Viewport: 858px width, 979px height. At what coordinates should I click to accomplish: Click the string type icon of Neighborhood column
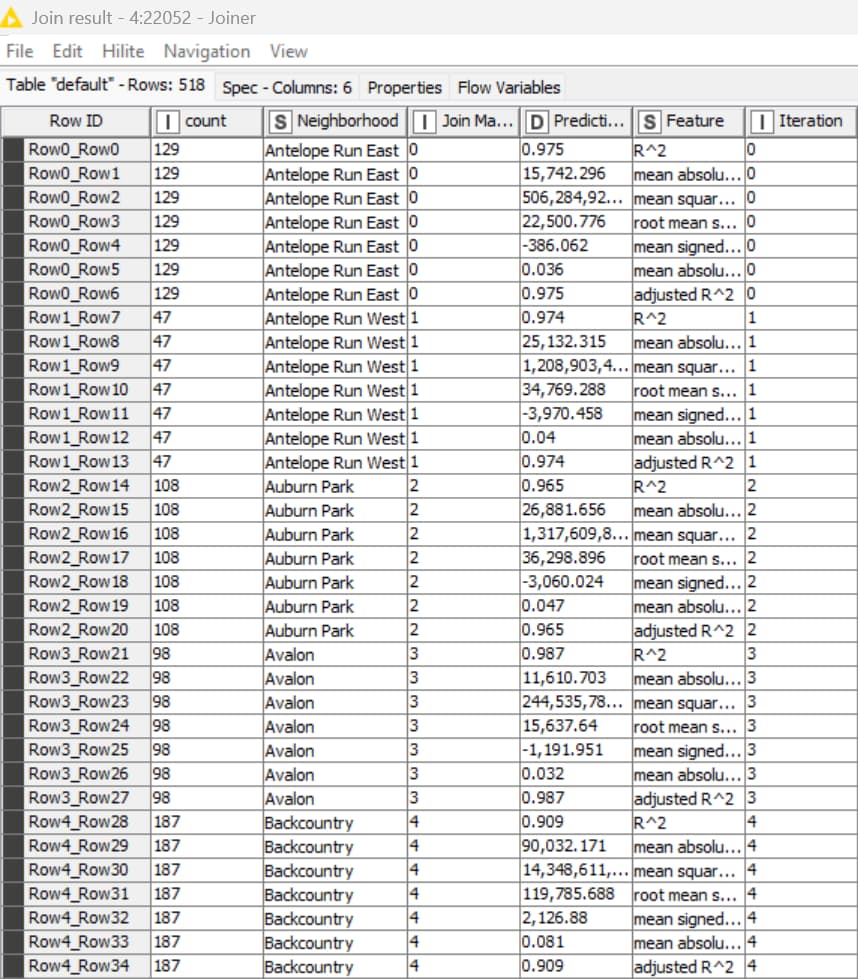[x=280, y=122]
